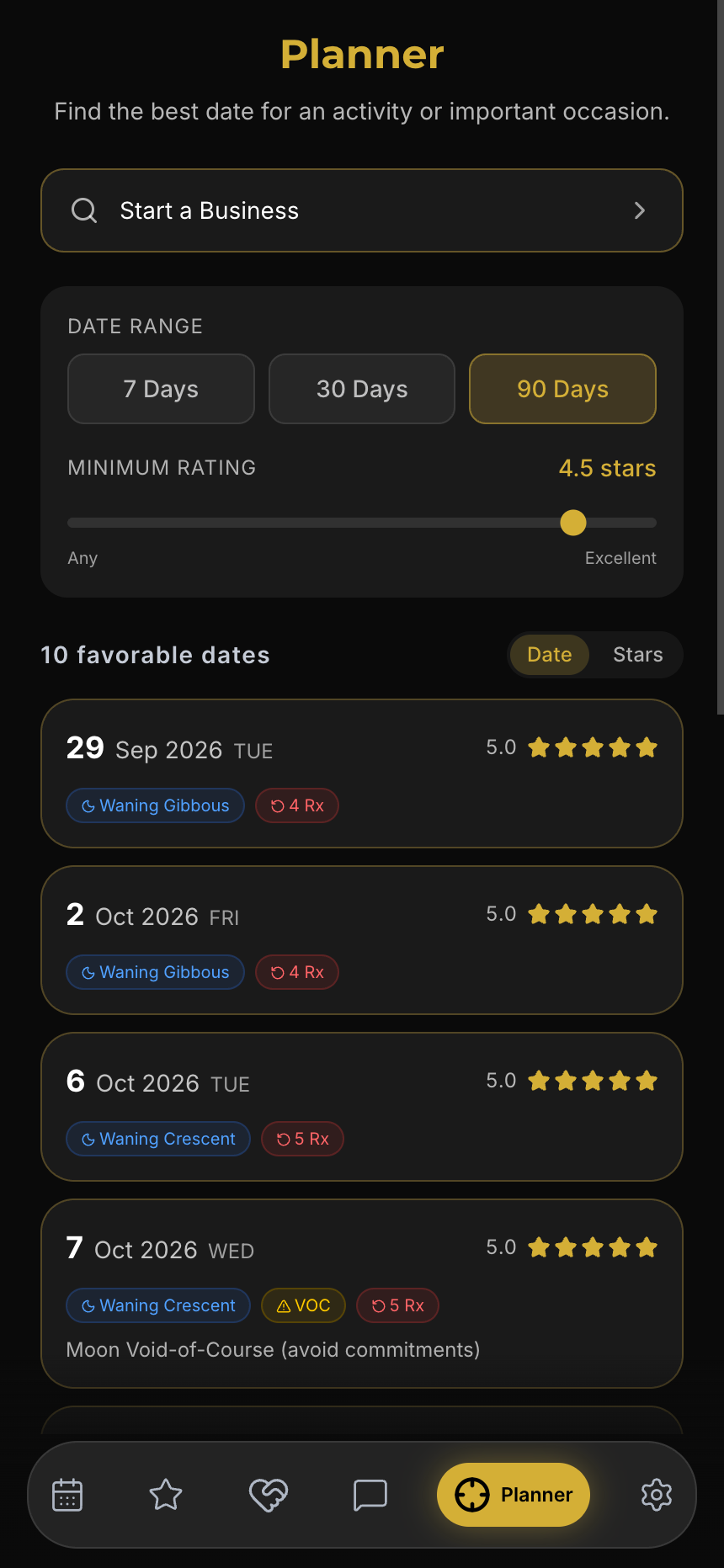Open the calendar icon in bottom navigation
This screenshot has height=1568, width=724.
click(67, 1495)
